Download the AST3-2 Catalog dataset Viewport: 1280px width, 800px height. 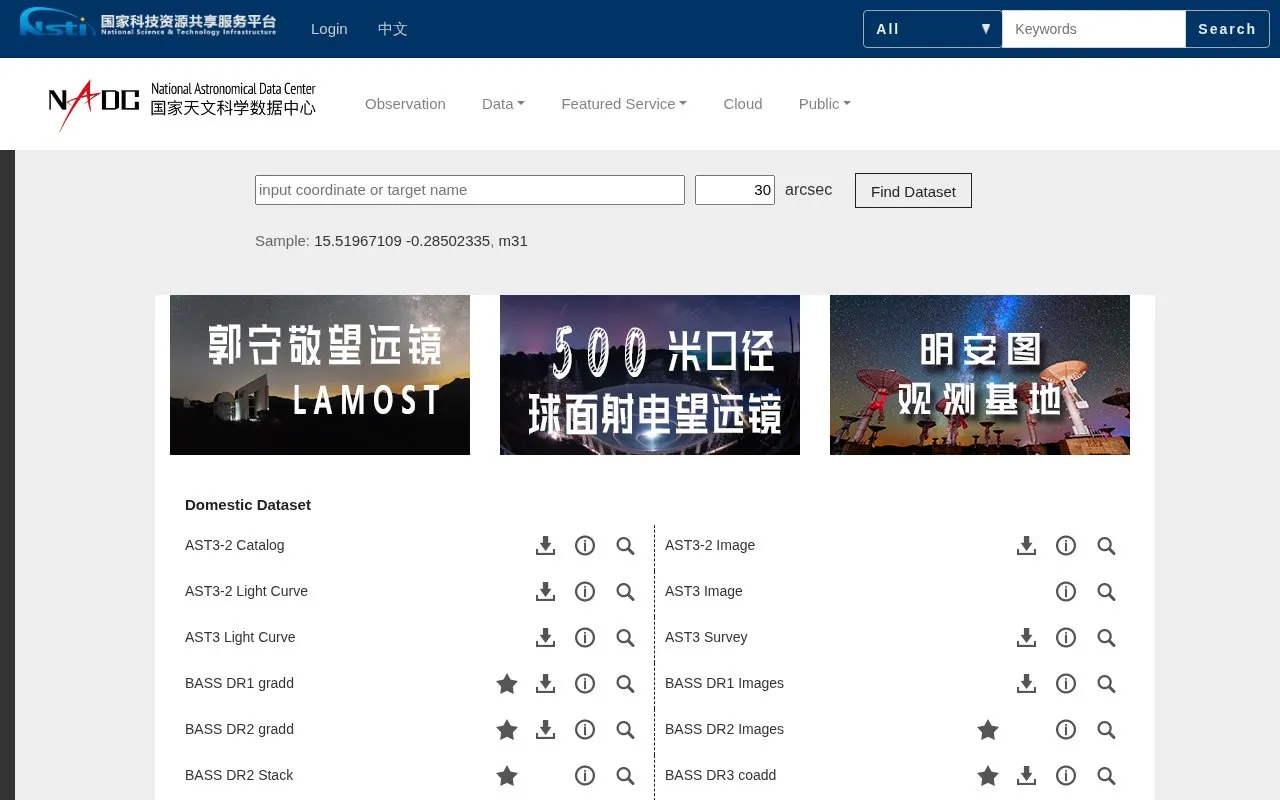[545, 545]
